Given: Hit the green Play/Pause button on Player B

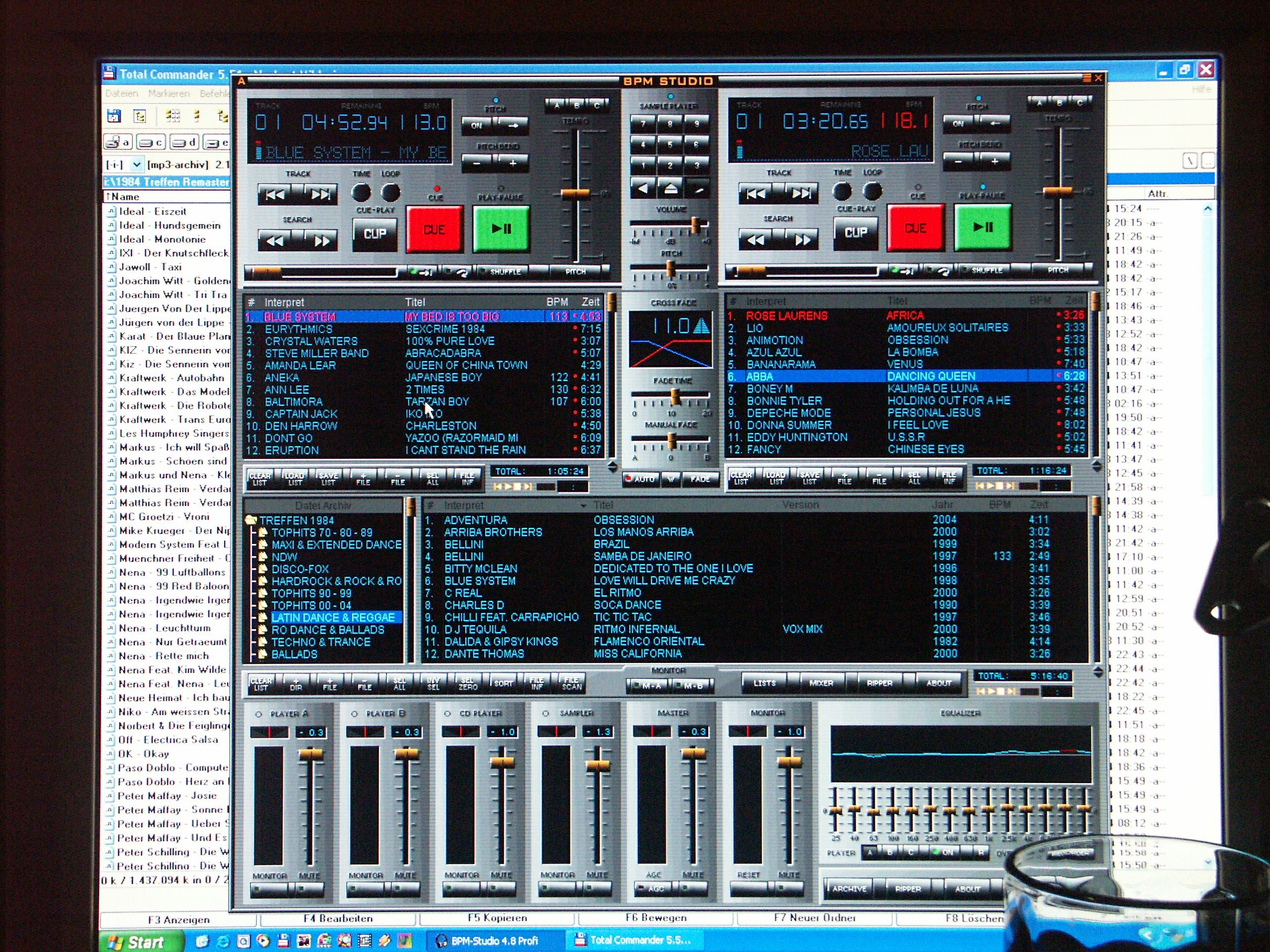Looking at the screenshot, I should (982, 227).
